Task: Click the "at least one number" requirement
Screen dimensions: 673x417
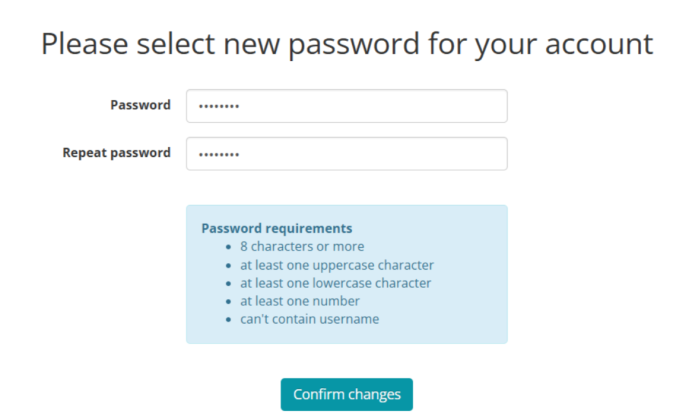Action: tap(299, 301)
